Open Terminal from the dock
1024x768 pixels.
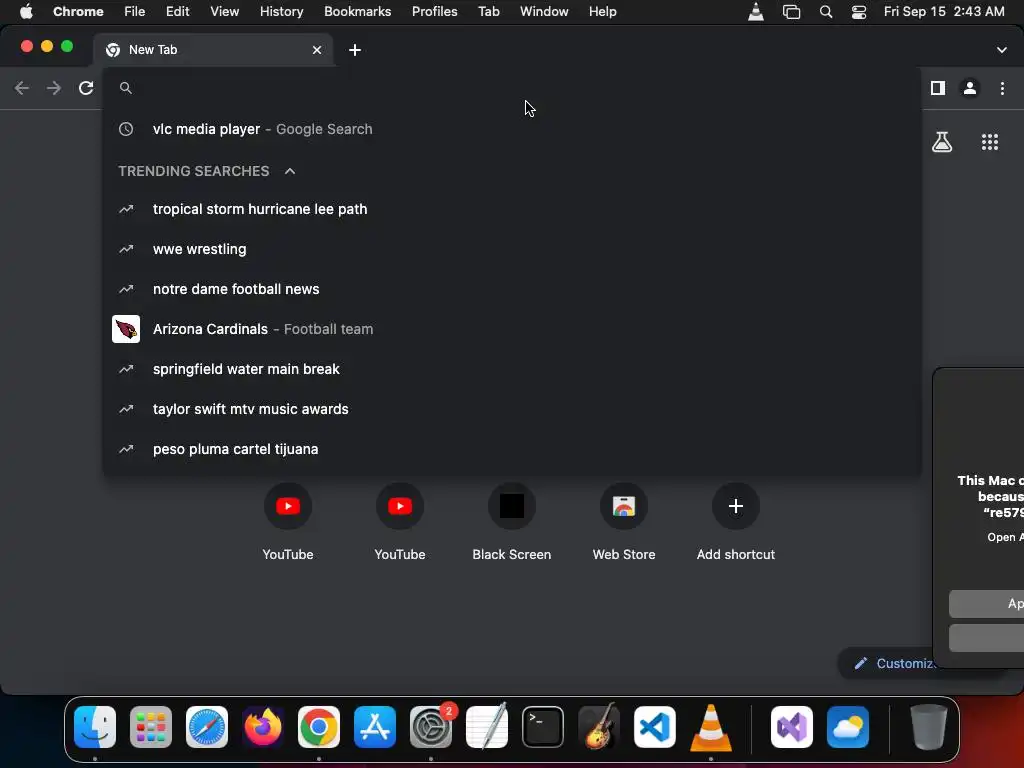[543, 727]
